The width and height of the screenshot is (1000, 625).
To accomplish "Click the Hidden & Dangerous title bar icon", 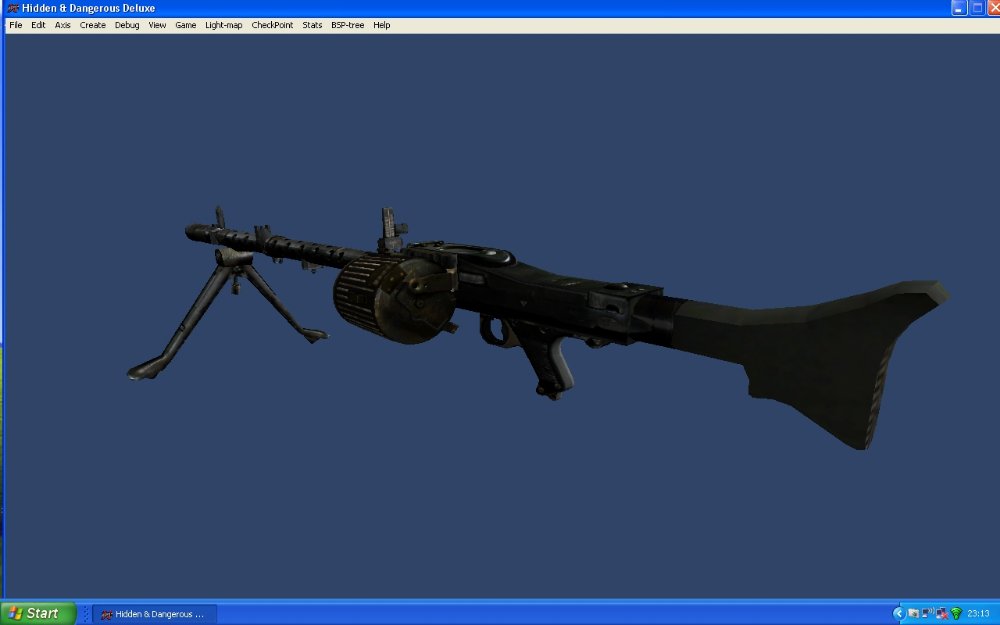I will [13, 8].
